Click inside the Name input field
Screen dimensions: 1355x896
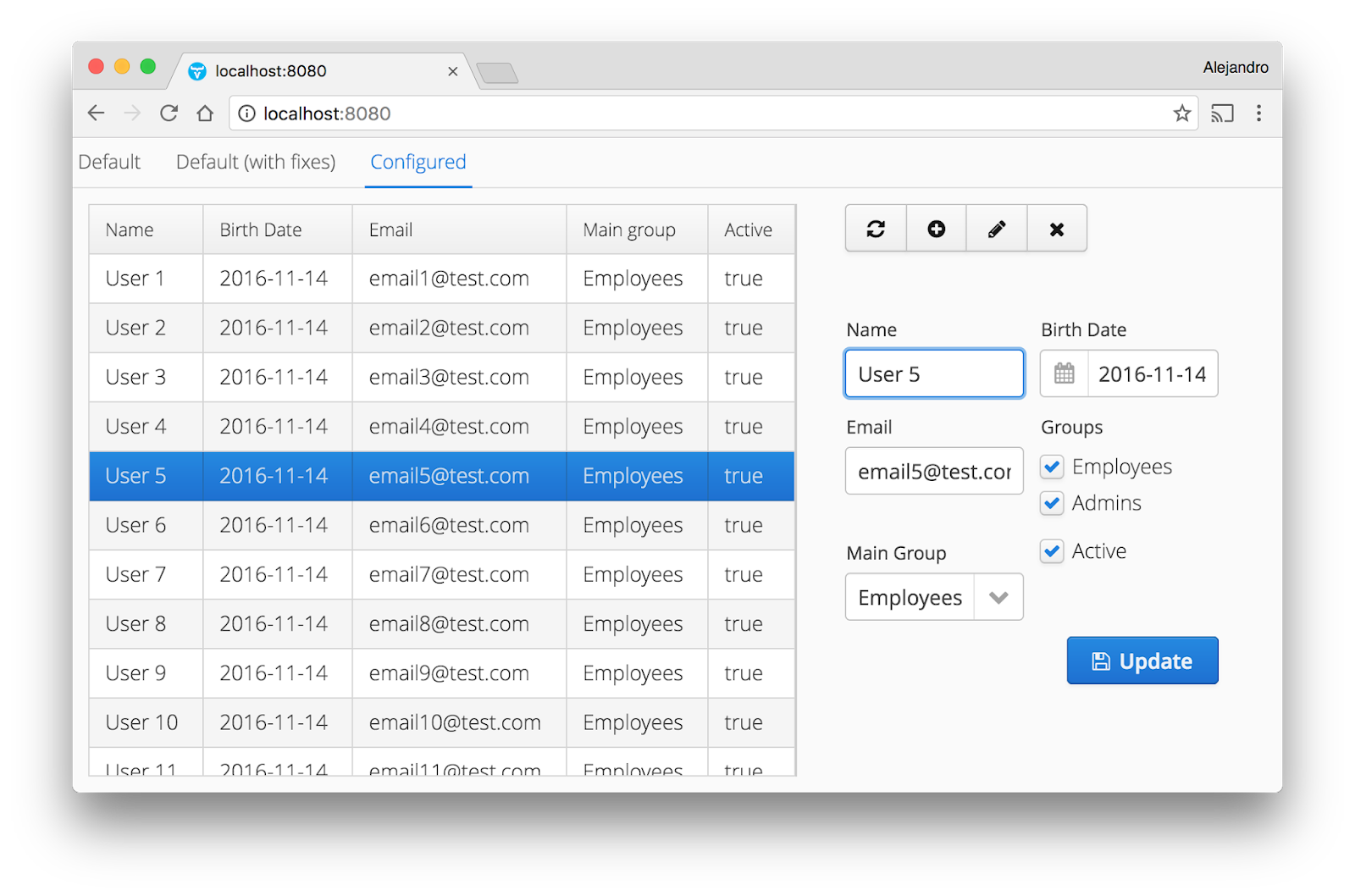[x=934, y=373]
